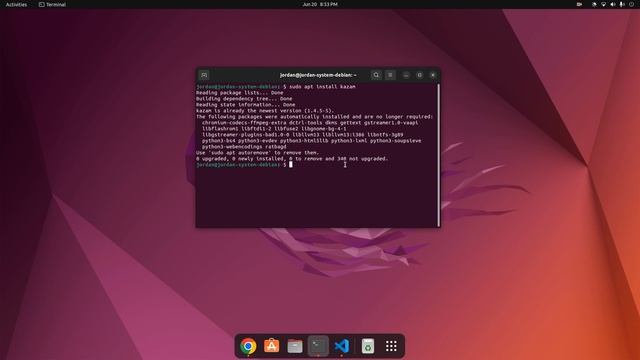Click the 'ratbagd' package name
This screenshot has width=640, height=360.
click(276, 147)
